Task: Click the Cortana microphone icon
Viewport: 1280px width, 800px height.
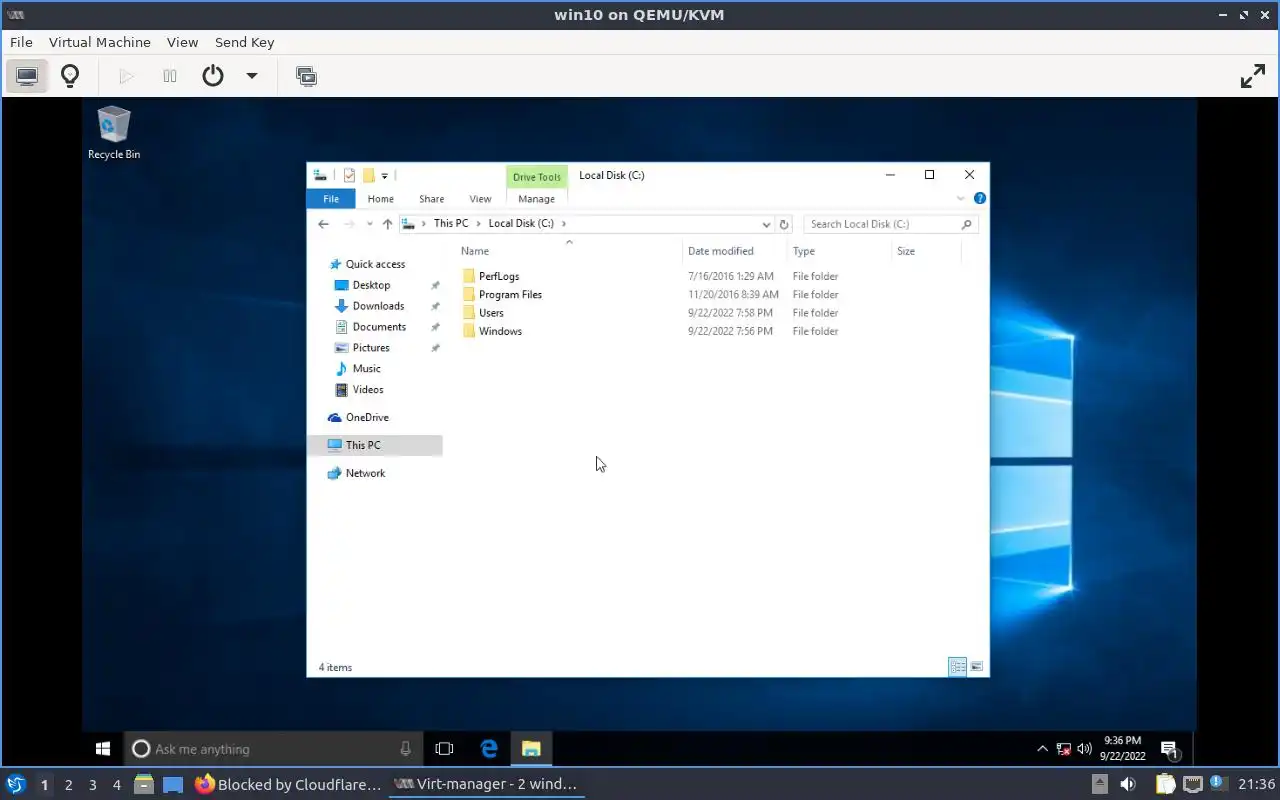Action: pyautogui.click(x=405, y=749)
